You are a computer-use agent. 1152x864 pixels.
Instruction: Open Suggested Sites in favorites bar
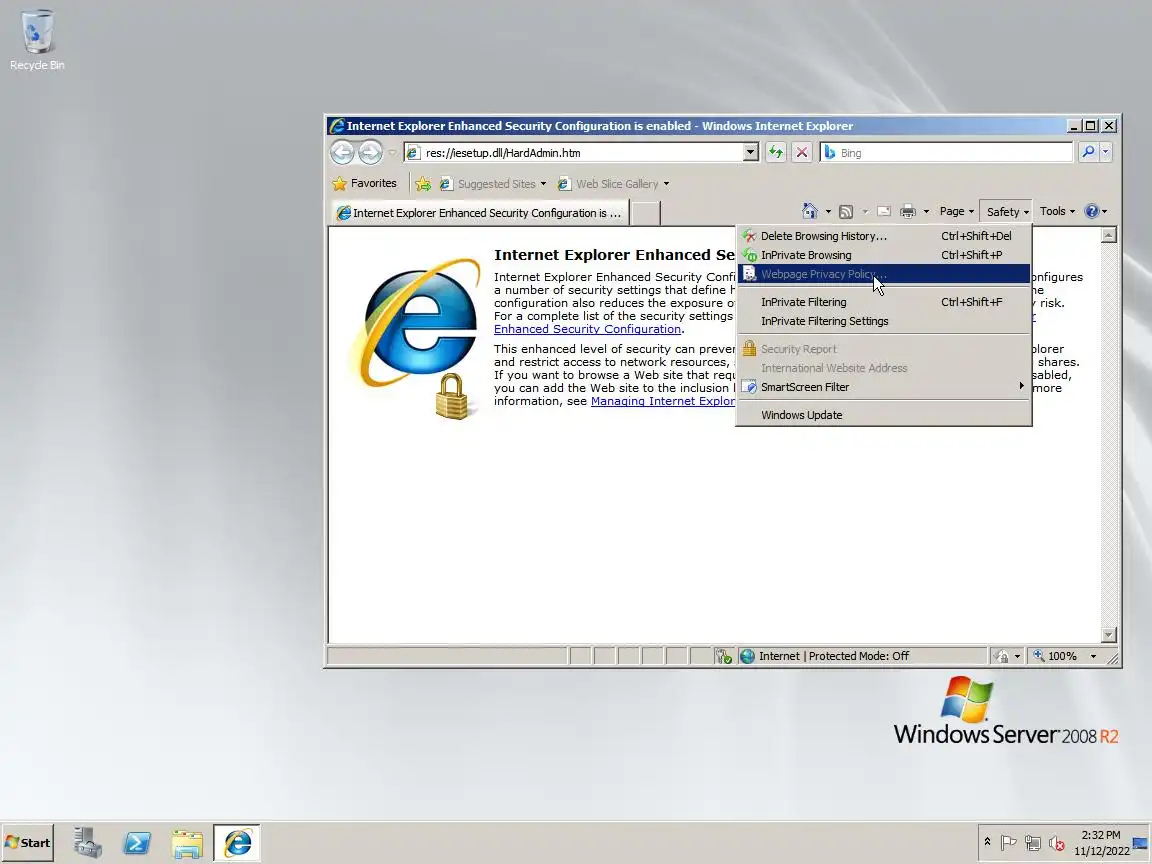[493, 184]
